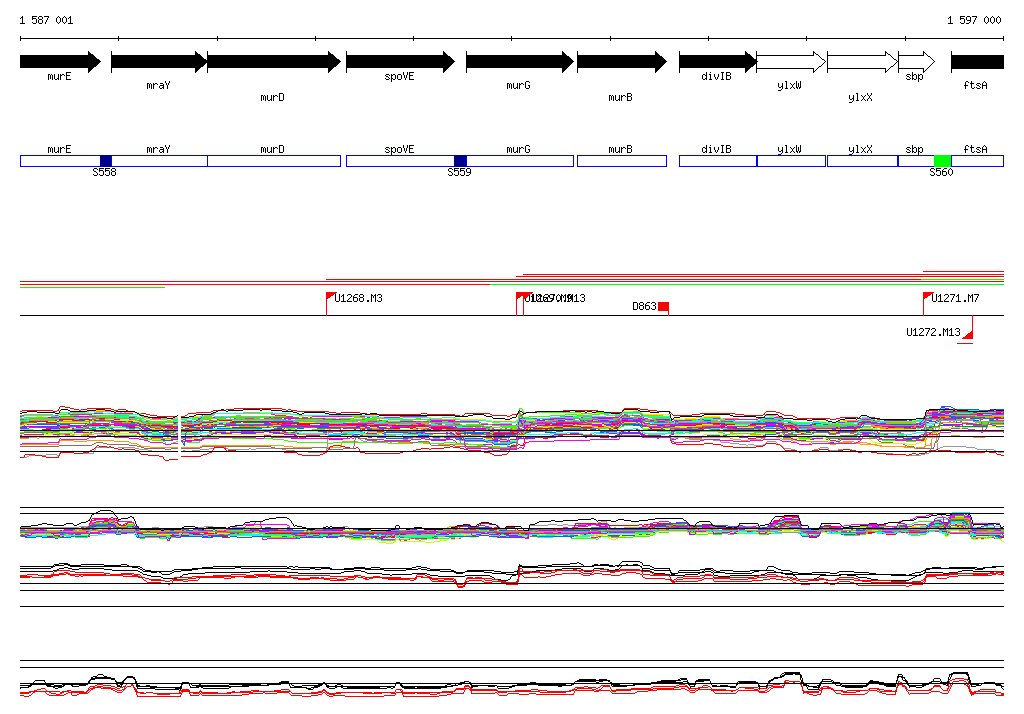
Task: Select the small white sbp arrow
Action: 916,62
